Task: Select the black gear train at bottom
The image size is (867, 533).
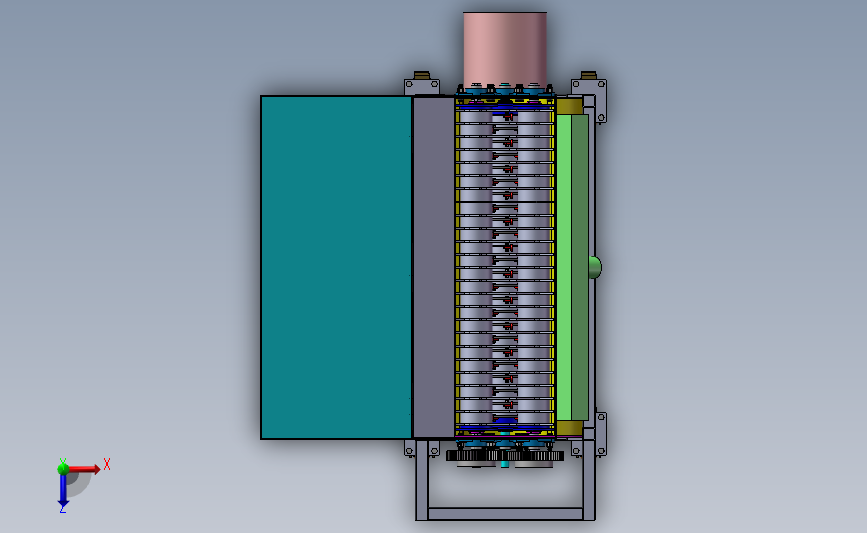Action: (x=505, y=456)
